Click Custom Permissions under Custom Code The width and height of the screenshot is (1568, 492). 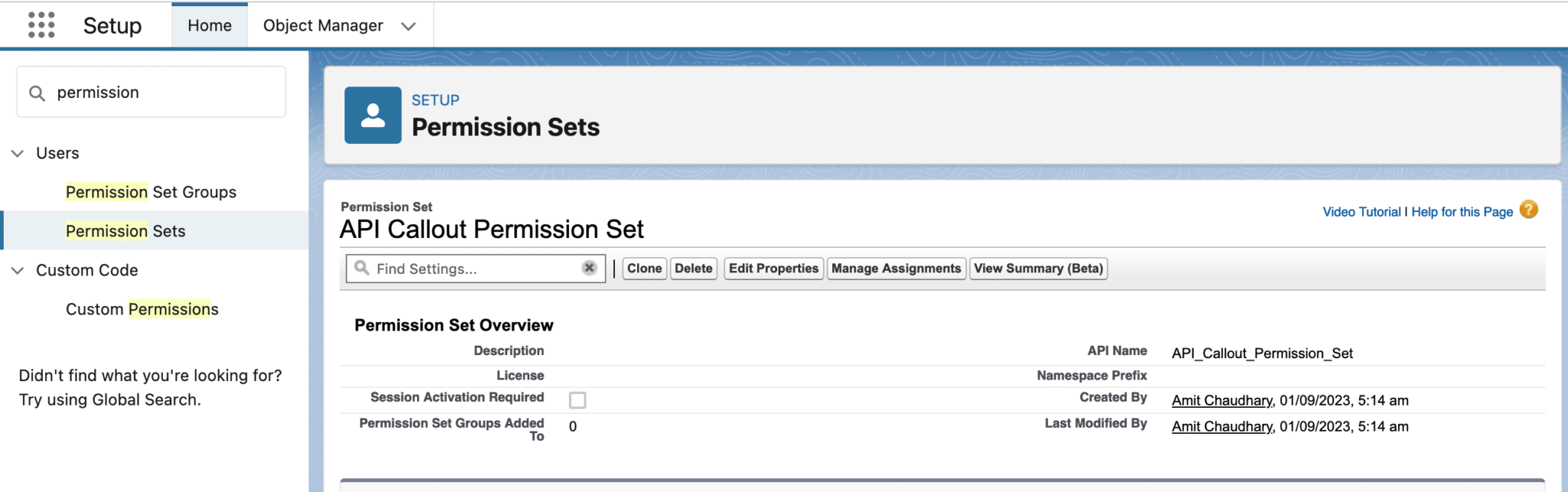coord(142,309)
